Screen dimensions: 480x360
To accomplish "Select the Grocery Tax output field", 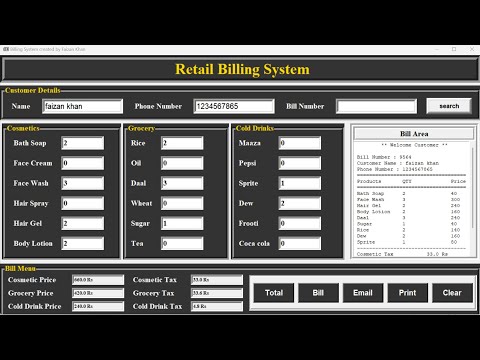I will pyautogui.click(x=217, y=293).
